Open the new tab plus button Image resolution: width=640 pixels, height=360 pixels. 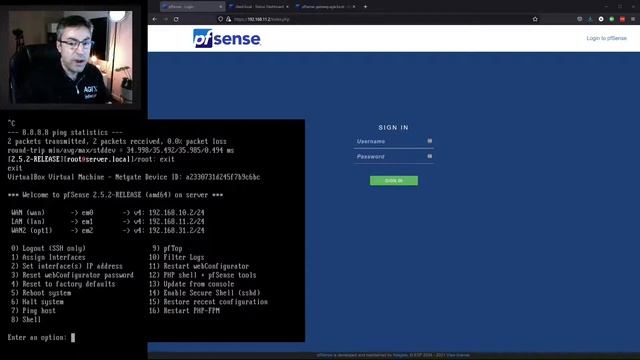[x=365, y=7]
